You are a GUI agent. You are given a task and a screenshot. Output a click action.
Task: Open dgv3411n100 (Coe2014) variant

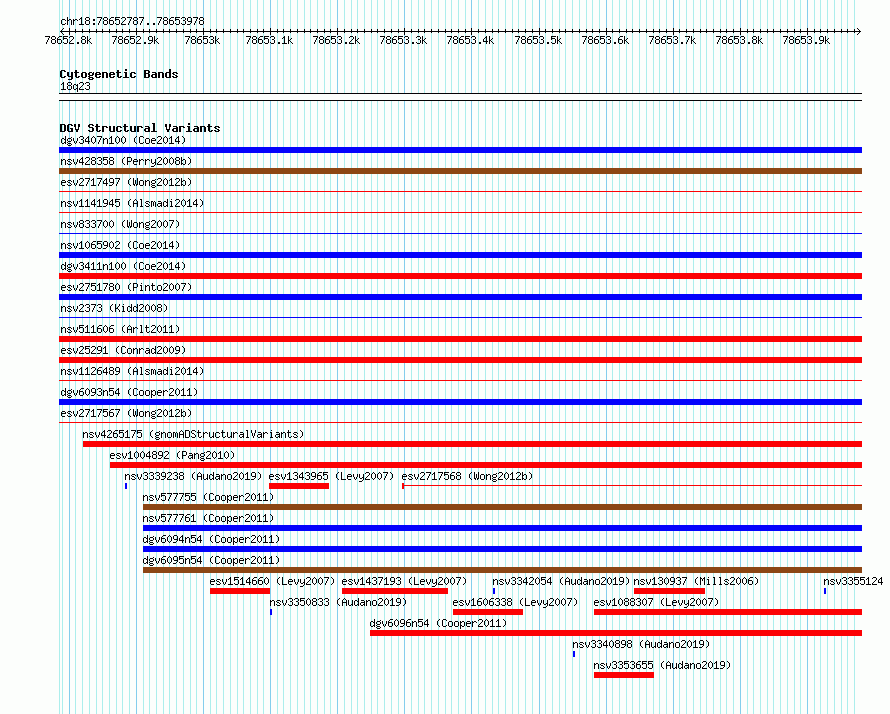coord(123,266)
